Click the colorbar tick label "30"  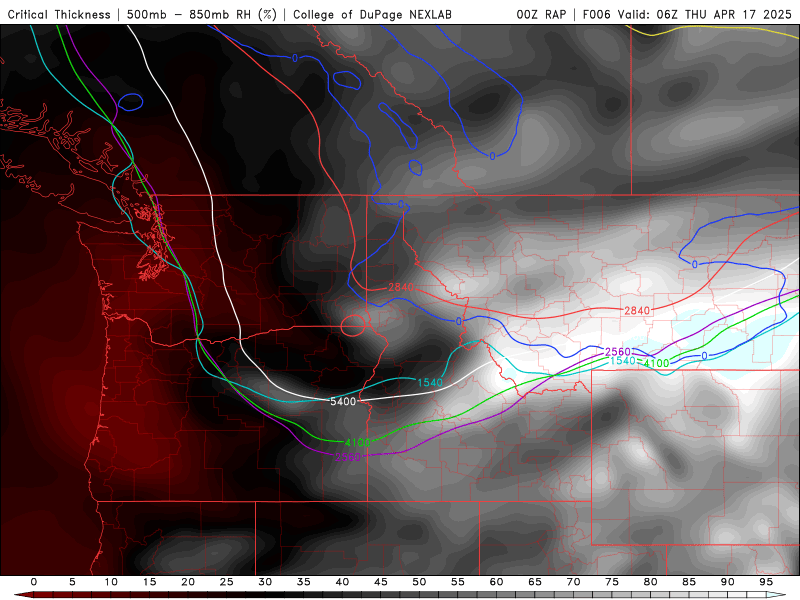265,582
